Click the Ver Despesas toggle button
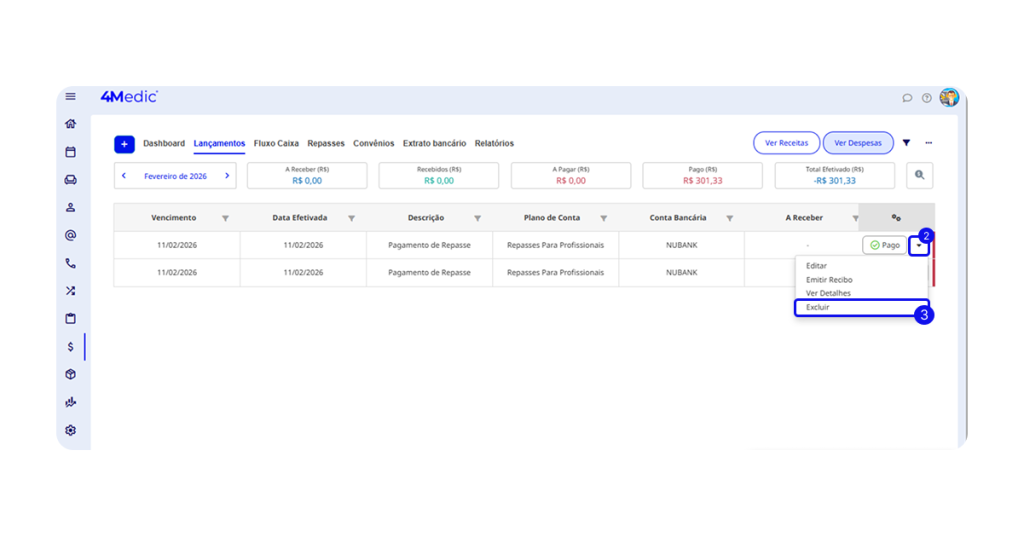 tap(858, 143)
